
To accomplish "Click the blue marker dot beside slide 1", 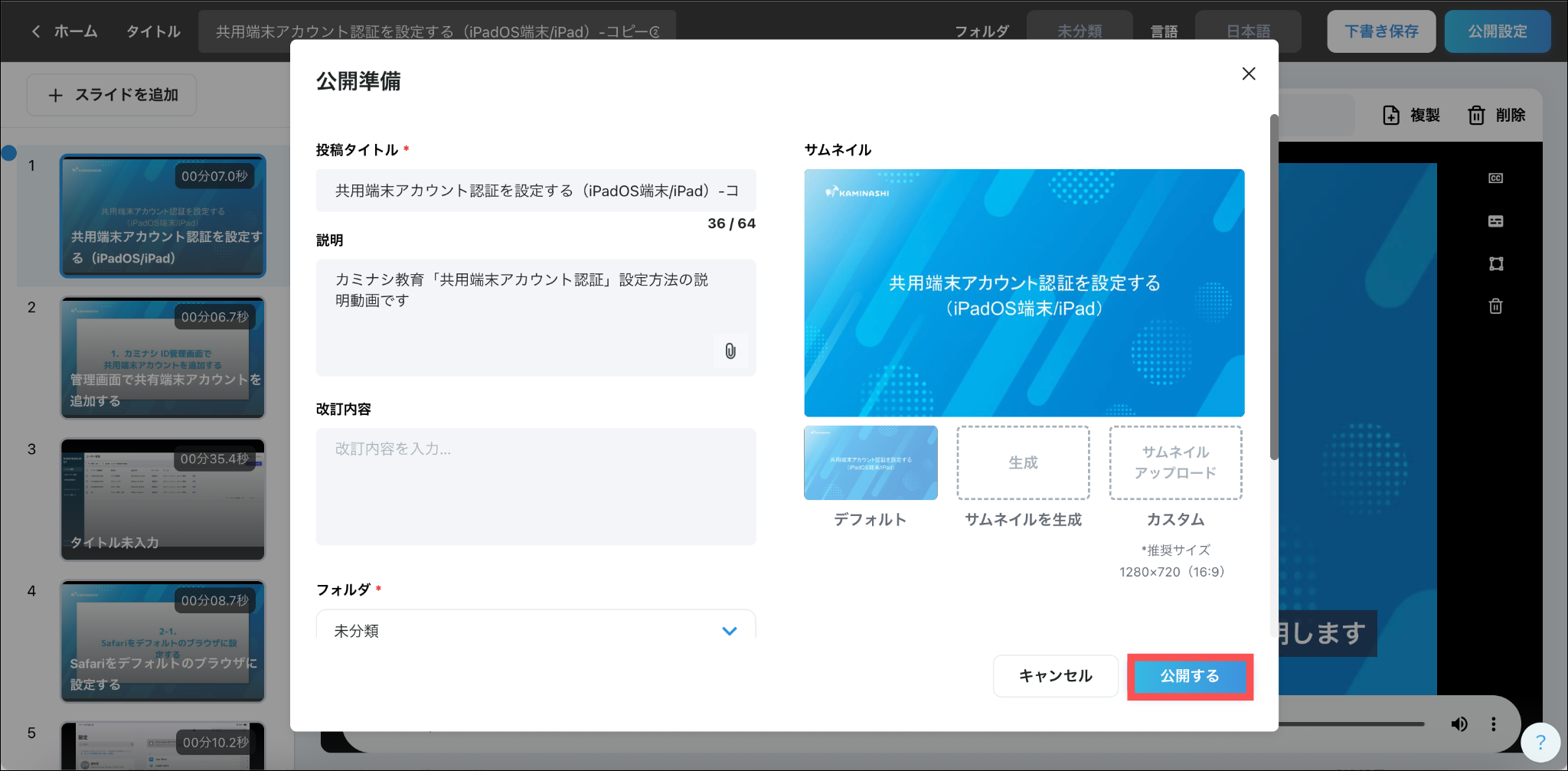I will [9, 153].
